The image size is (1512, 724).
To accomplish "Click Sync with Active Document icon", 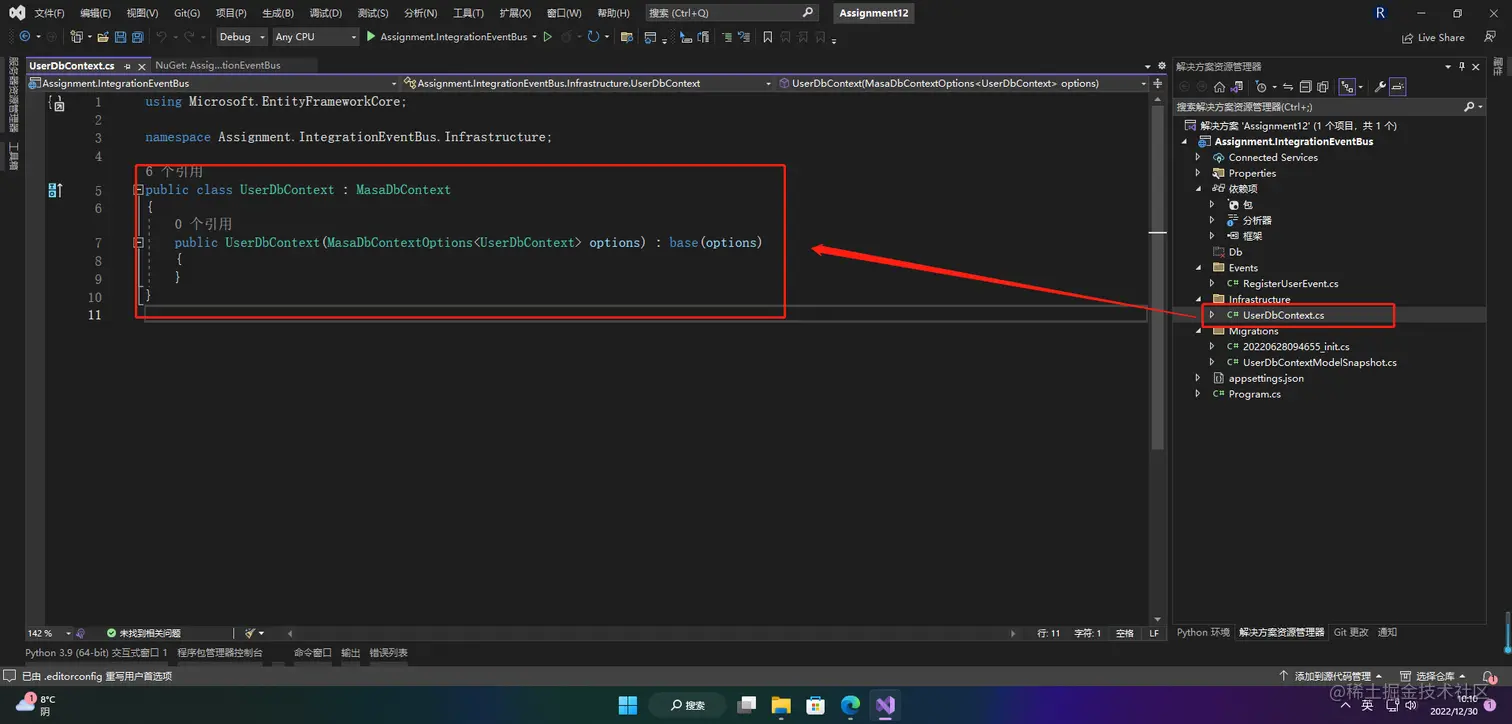I will tap(1288, 87).
